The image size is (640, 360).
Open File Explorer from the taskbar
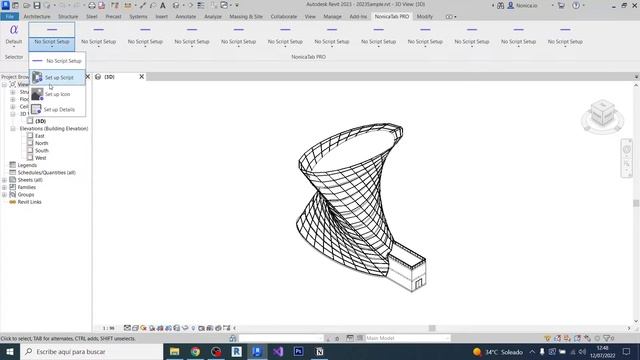coord(175,351)
